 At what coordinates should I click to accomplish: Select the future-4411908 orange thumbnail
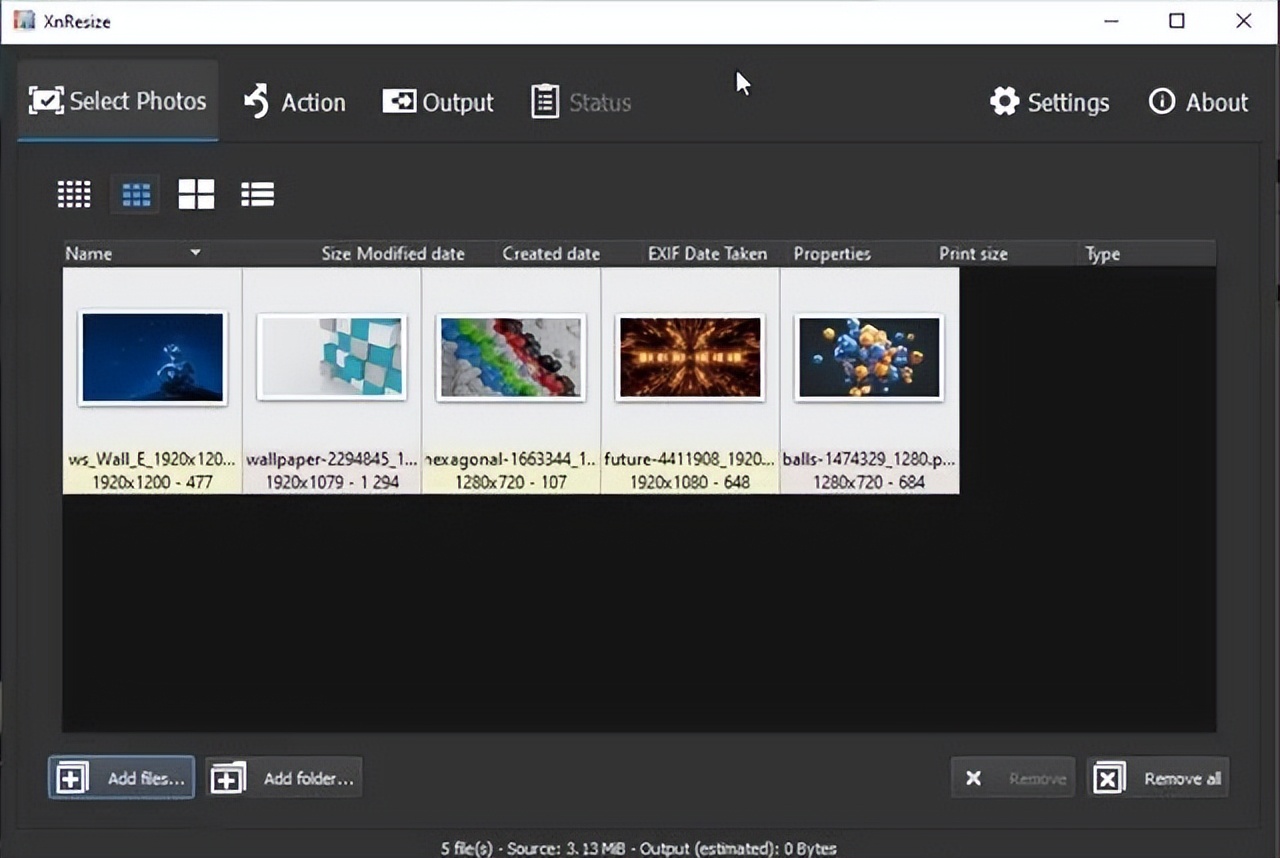coord(690,357)
